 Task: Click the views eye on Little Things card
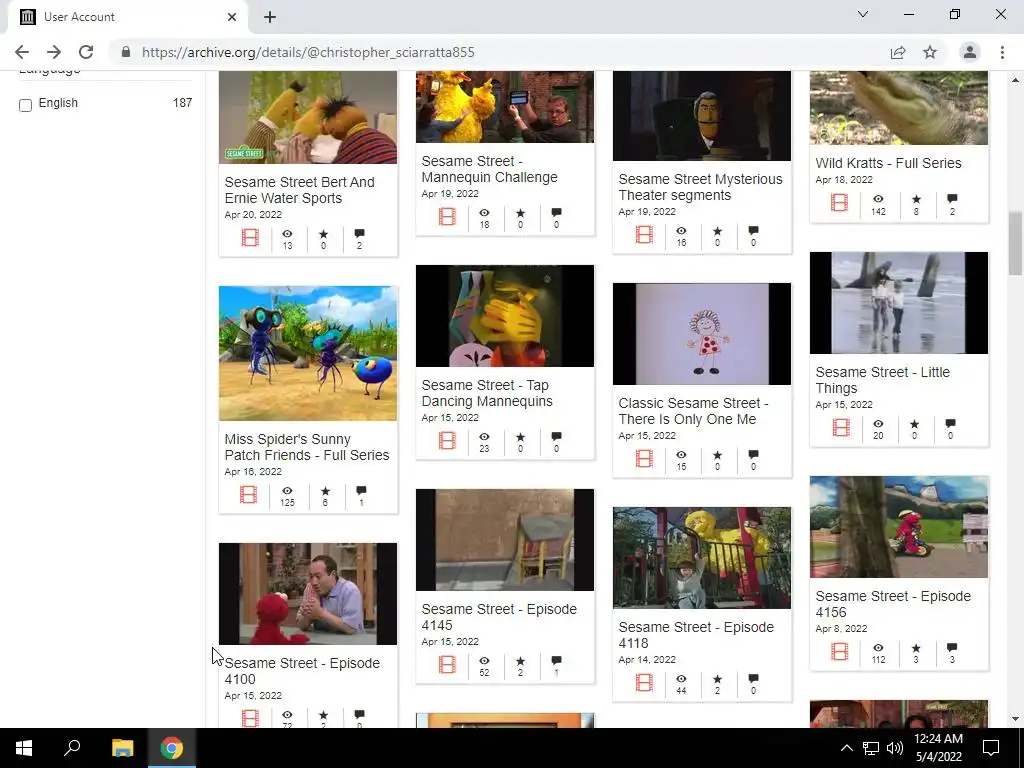pyautogui.click(x=878, y=424)
